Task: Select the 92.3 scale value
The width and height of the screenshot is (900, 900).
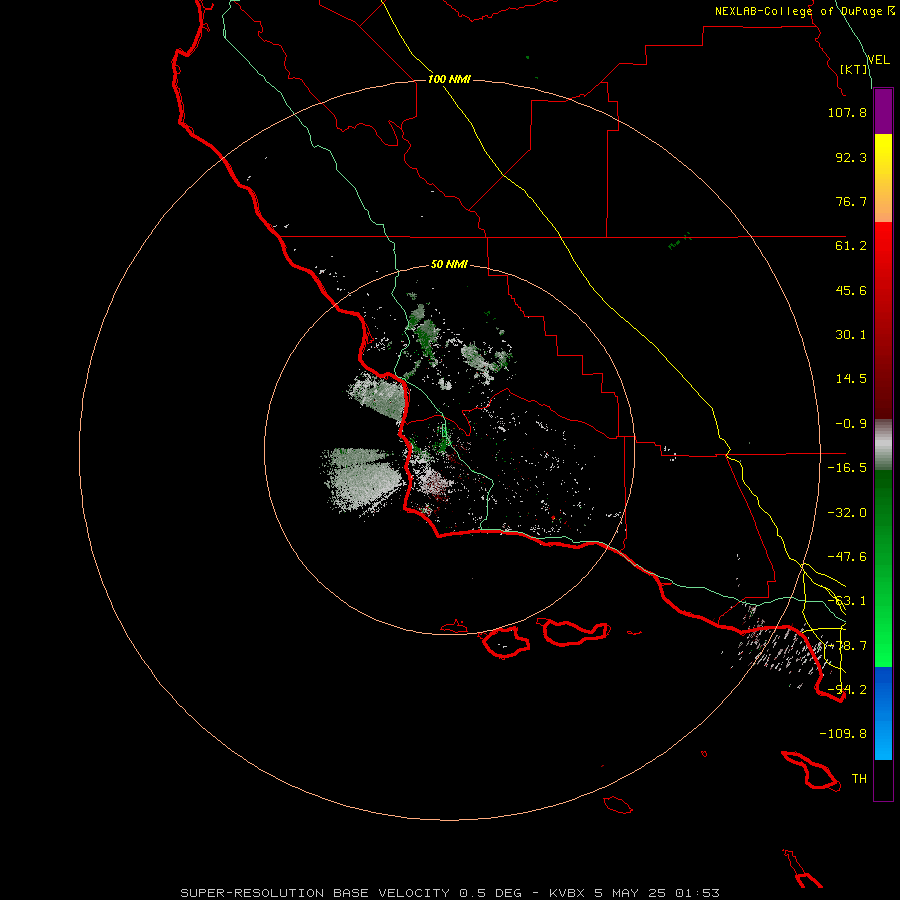Action: click(x=851, y=157)
